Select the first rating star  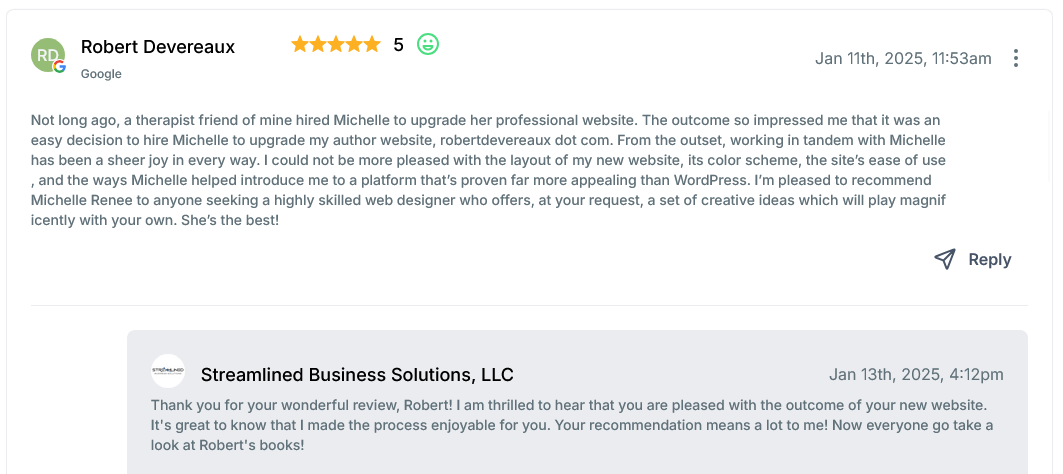point(300,44)
